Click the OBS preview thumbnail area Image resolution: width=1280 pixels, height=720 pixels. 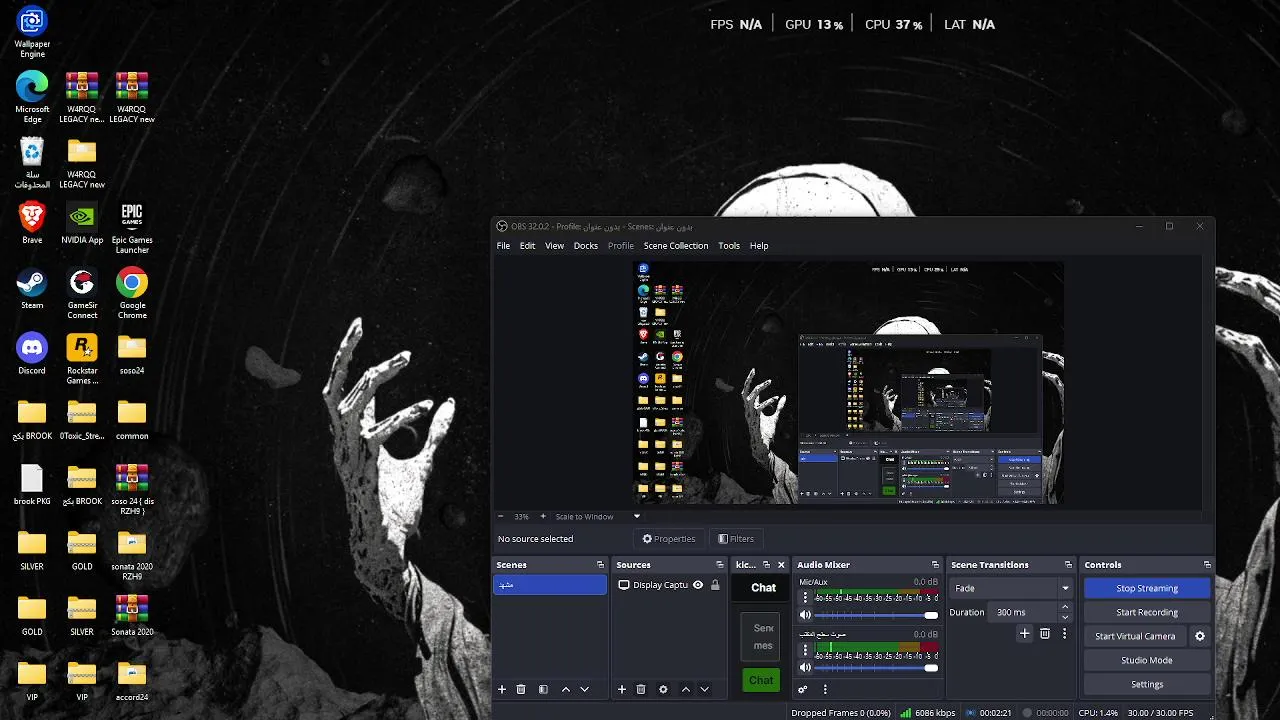(x=849, y=383)
